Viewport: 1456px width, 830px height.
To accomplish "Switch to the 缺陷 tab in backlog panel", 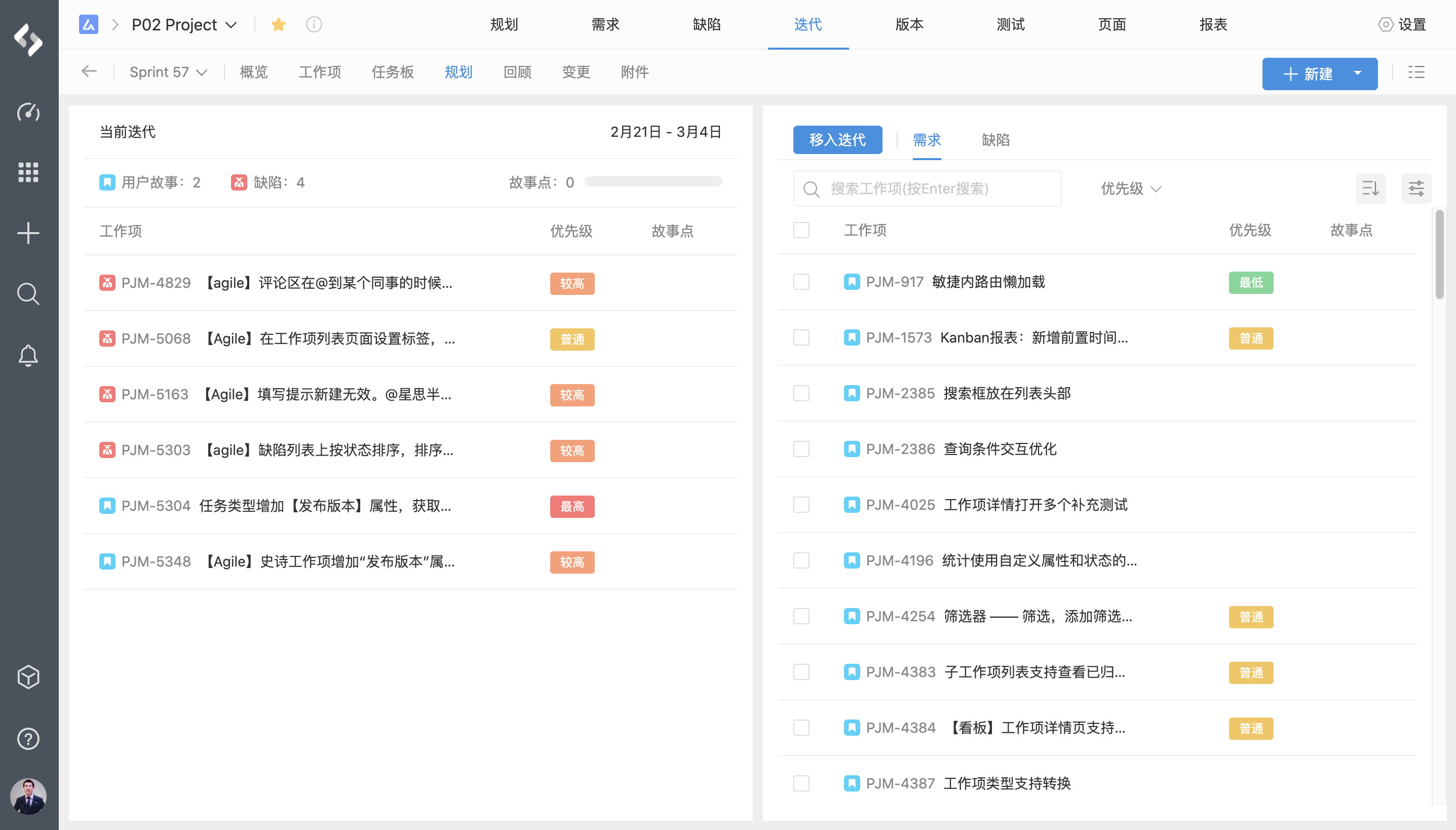I will click(995, 140).
